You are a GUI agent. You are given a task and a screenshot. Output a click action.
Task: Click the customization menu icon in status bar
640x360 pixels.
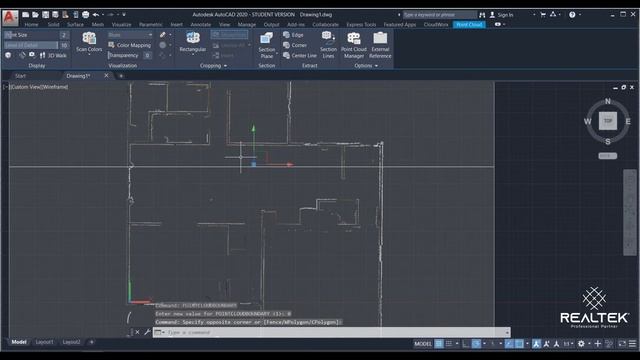pyautogui.click(x=632, y=344)
